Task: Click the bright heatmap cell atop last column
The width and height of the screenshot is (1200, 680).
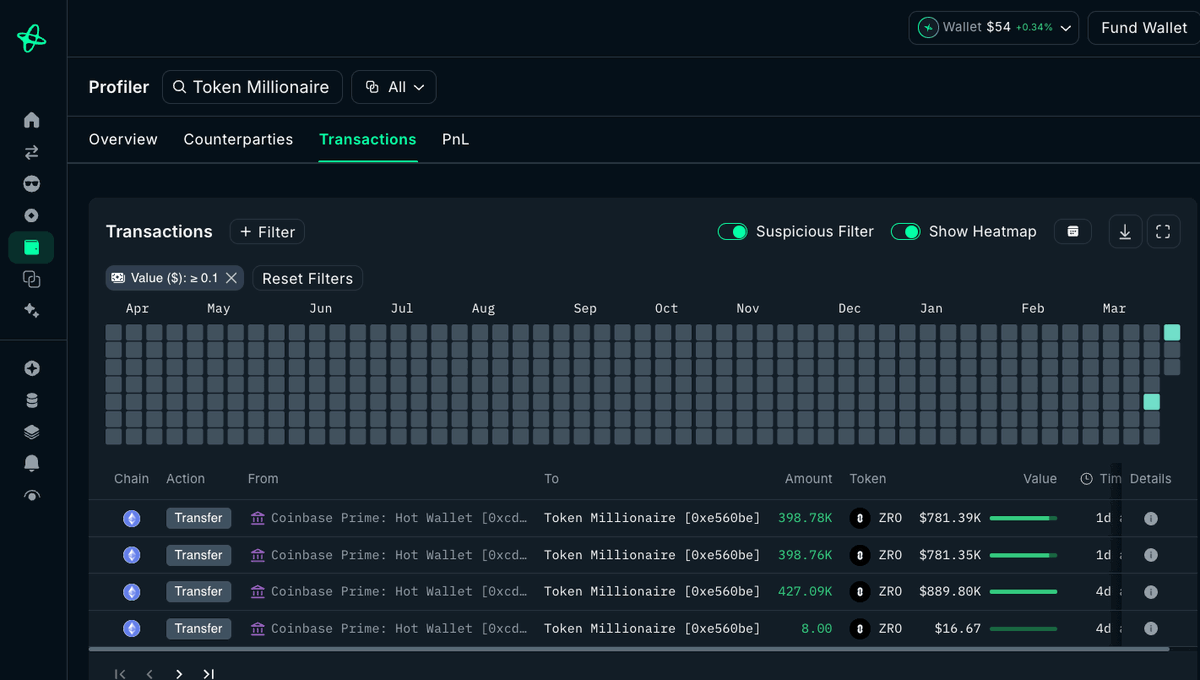Action: tap(1172, 332)
